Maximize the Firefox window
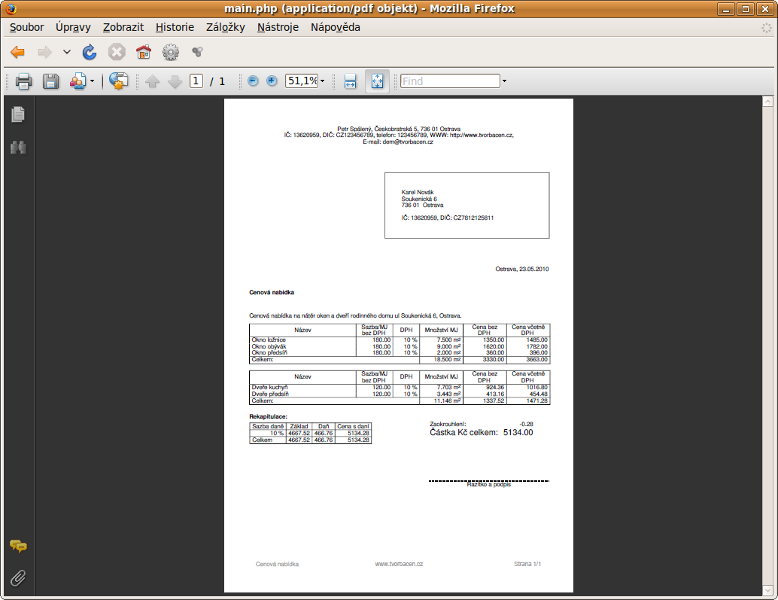The width and height of the screenshot is (778, 600). [745, 9]
